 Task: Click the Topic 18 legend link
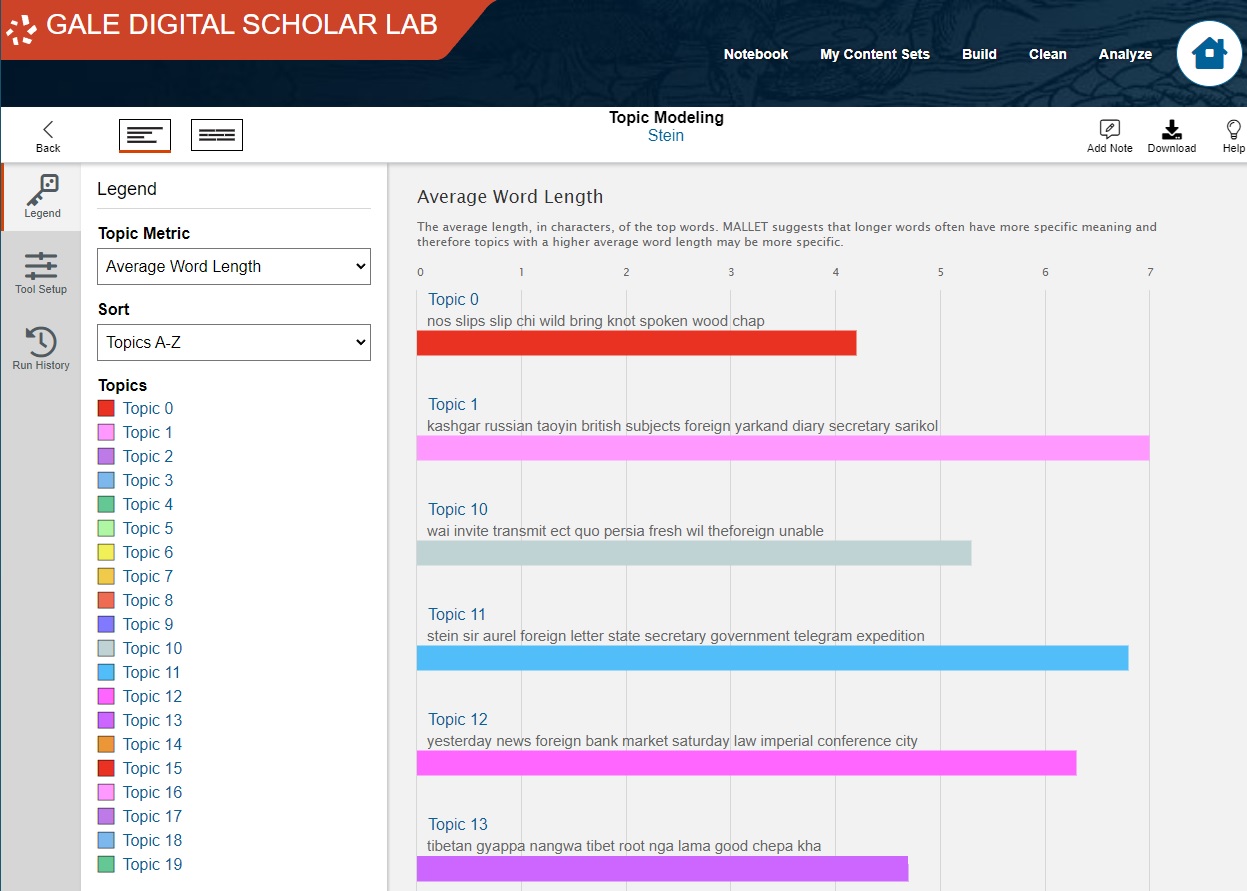click(x=153, y=840)
